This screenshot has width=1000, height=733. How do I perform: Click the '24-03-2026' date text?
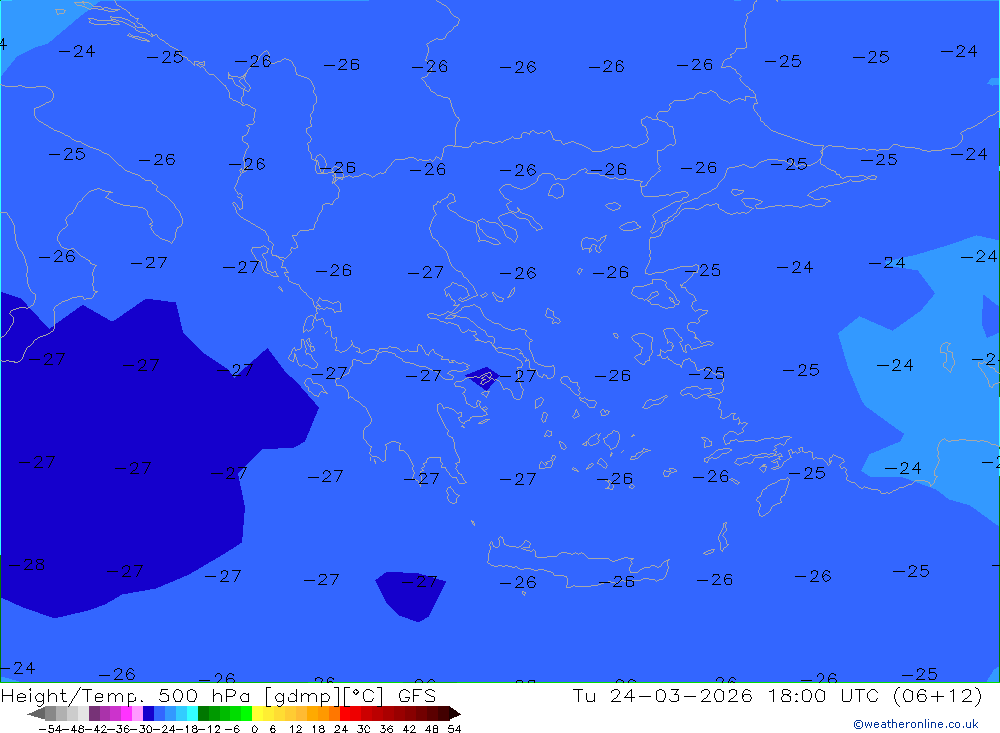pyautogui.click(x=680, y=695)
